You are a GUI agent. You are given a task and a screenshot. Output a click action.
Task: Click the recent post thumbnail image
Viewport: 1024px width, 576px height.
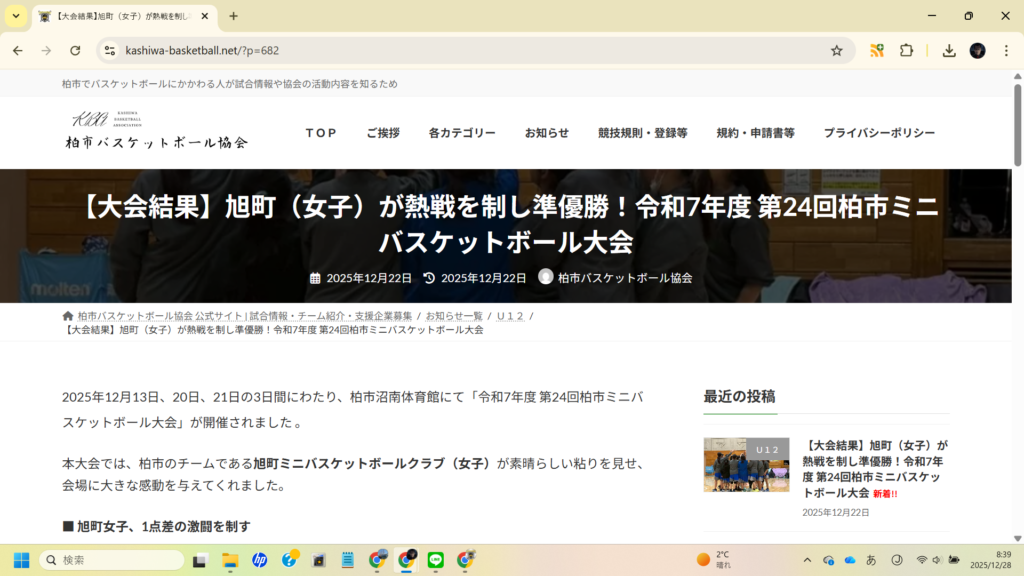point(745,465)
